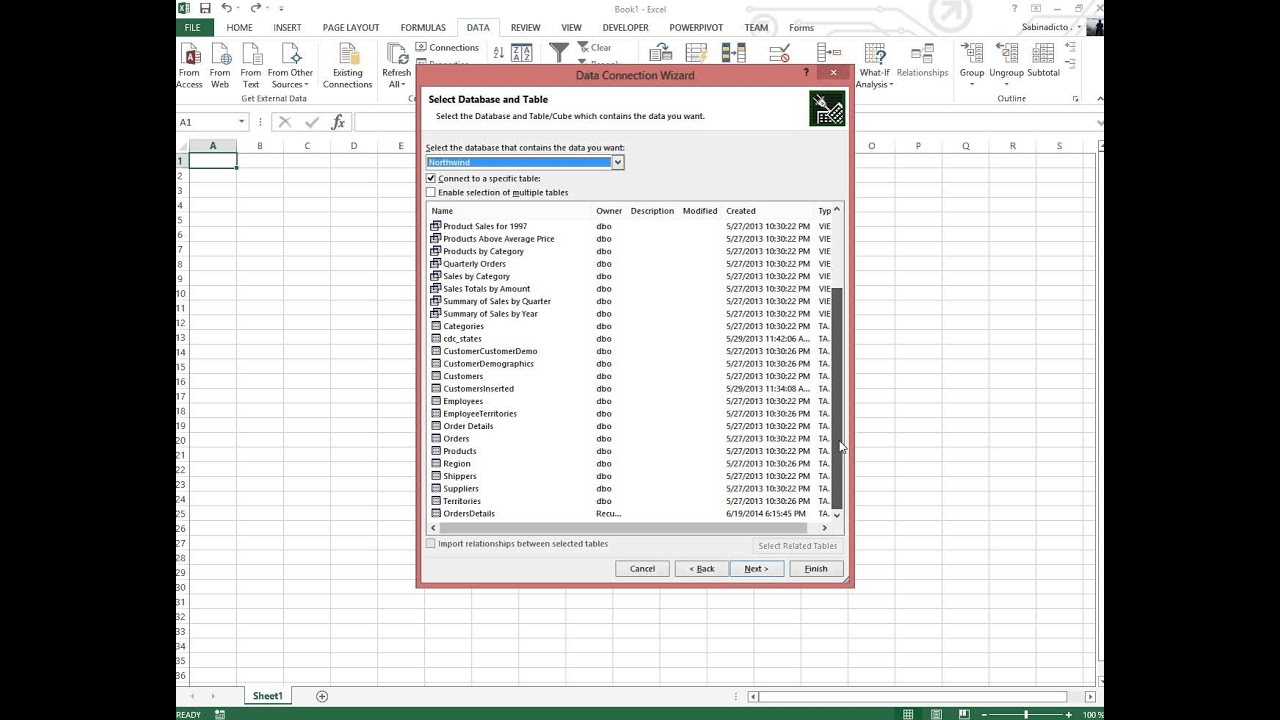Uncheck Connect to a specific table
This screenshot has height=720, width=1280.
click(x=431, y=178)
